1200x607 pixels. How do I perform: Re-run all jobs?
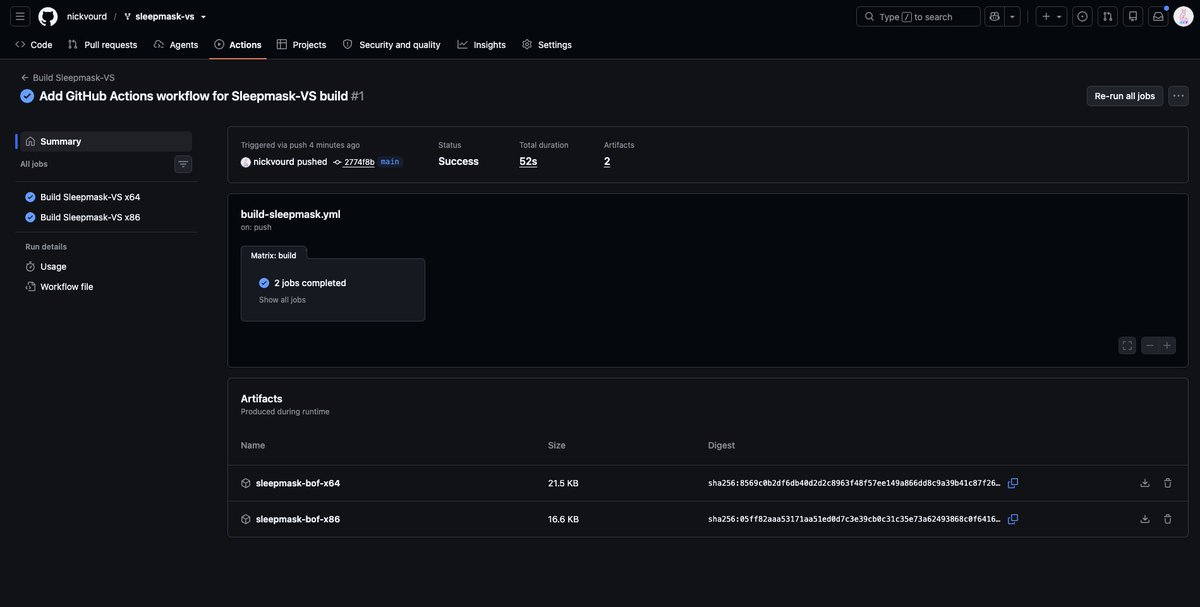1125,96
